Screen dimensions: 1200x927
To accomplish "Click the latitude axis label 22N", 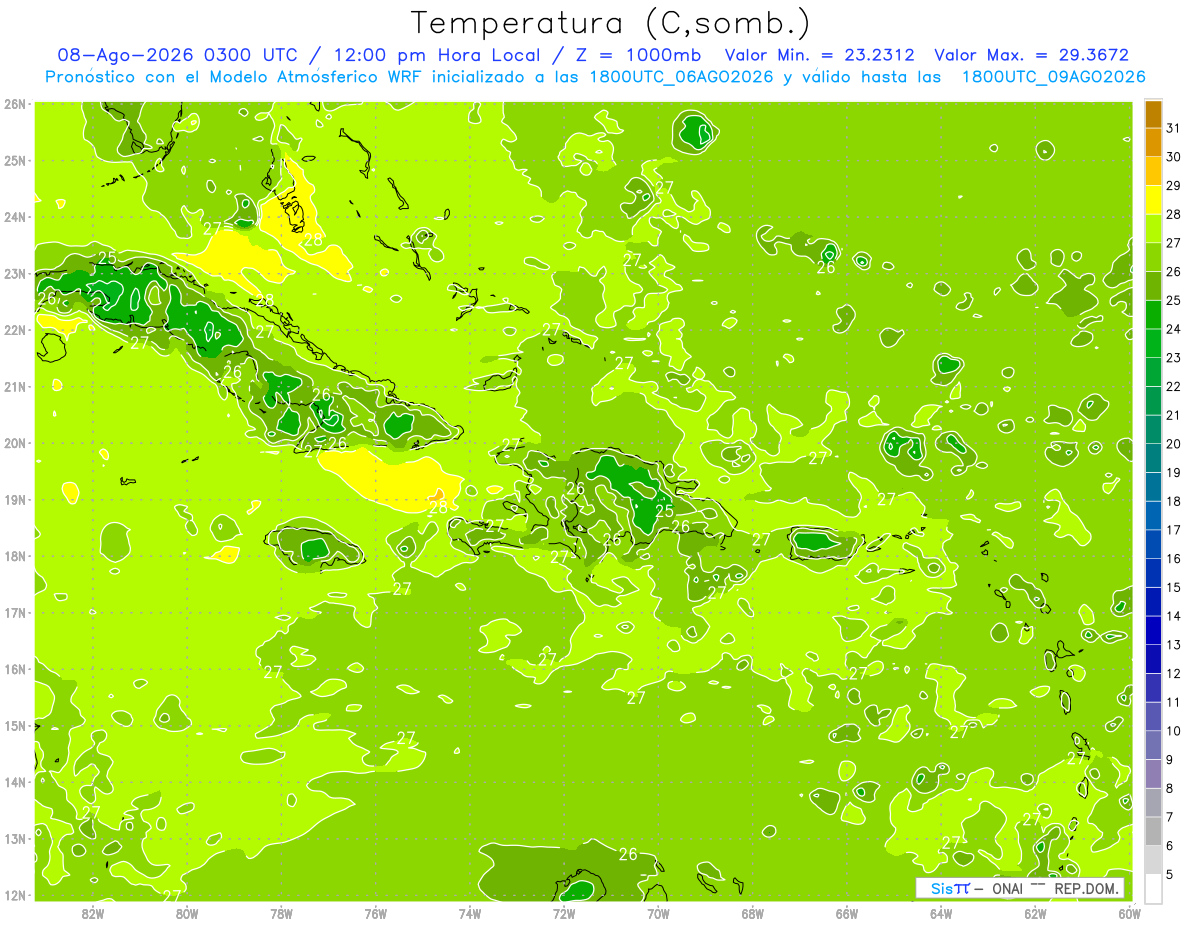I will [15, 330].
